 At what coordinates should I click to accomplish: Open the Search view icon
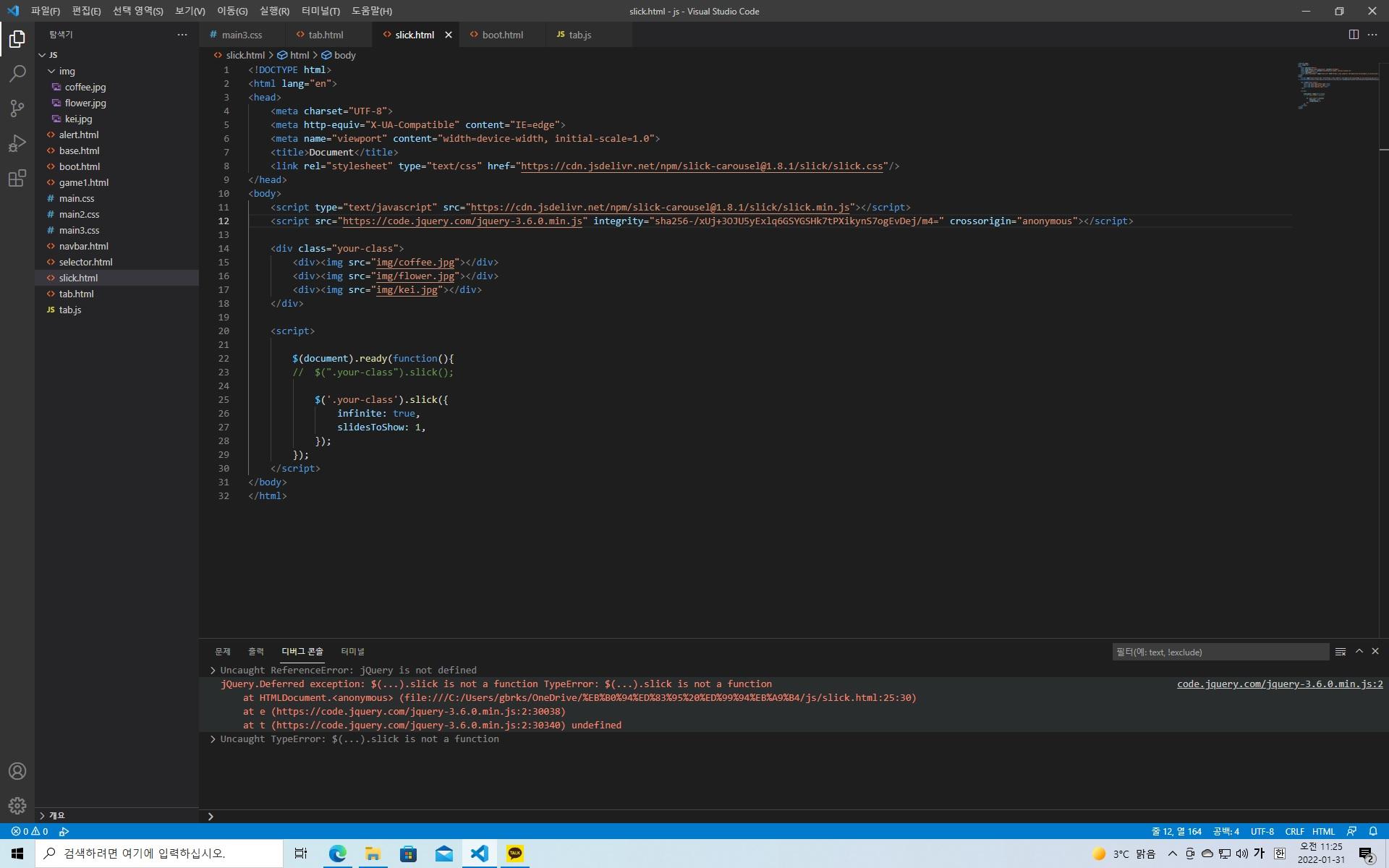click(17, 73)
